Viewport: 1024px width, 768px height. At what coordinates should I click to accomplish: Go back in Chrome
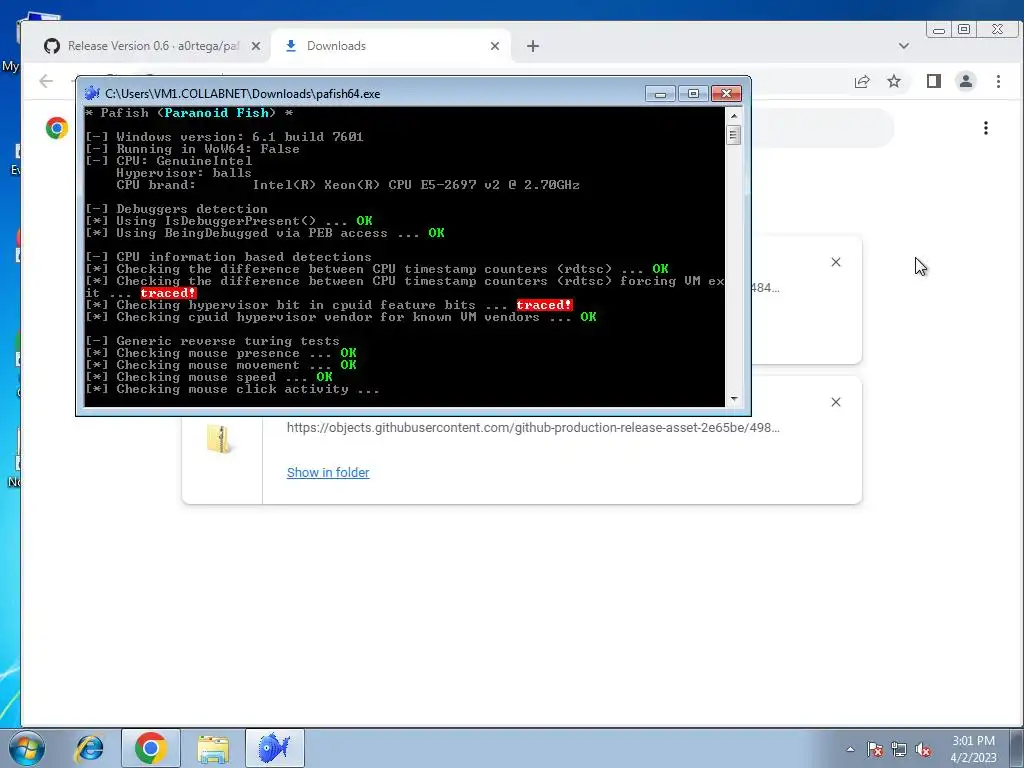(x=46, y=81)
